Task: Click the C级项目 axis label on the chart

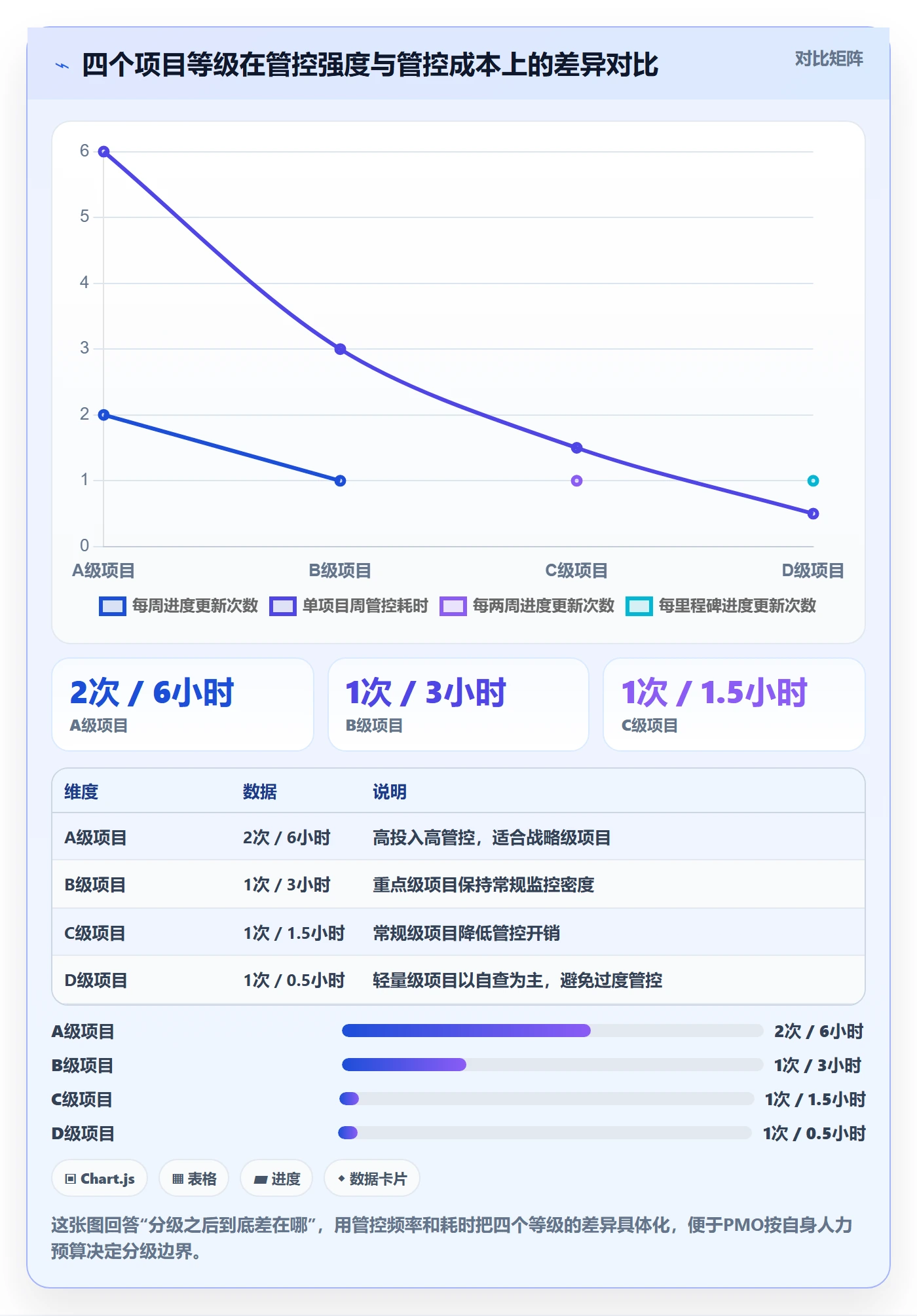Action: [x=576, y=570]
